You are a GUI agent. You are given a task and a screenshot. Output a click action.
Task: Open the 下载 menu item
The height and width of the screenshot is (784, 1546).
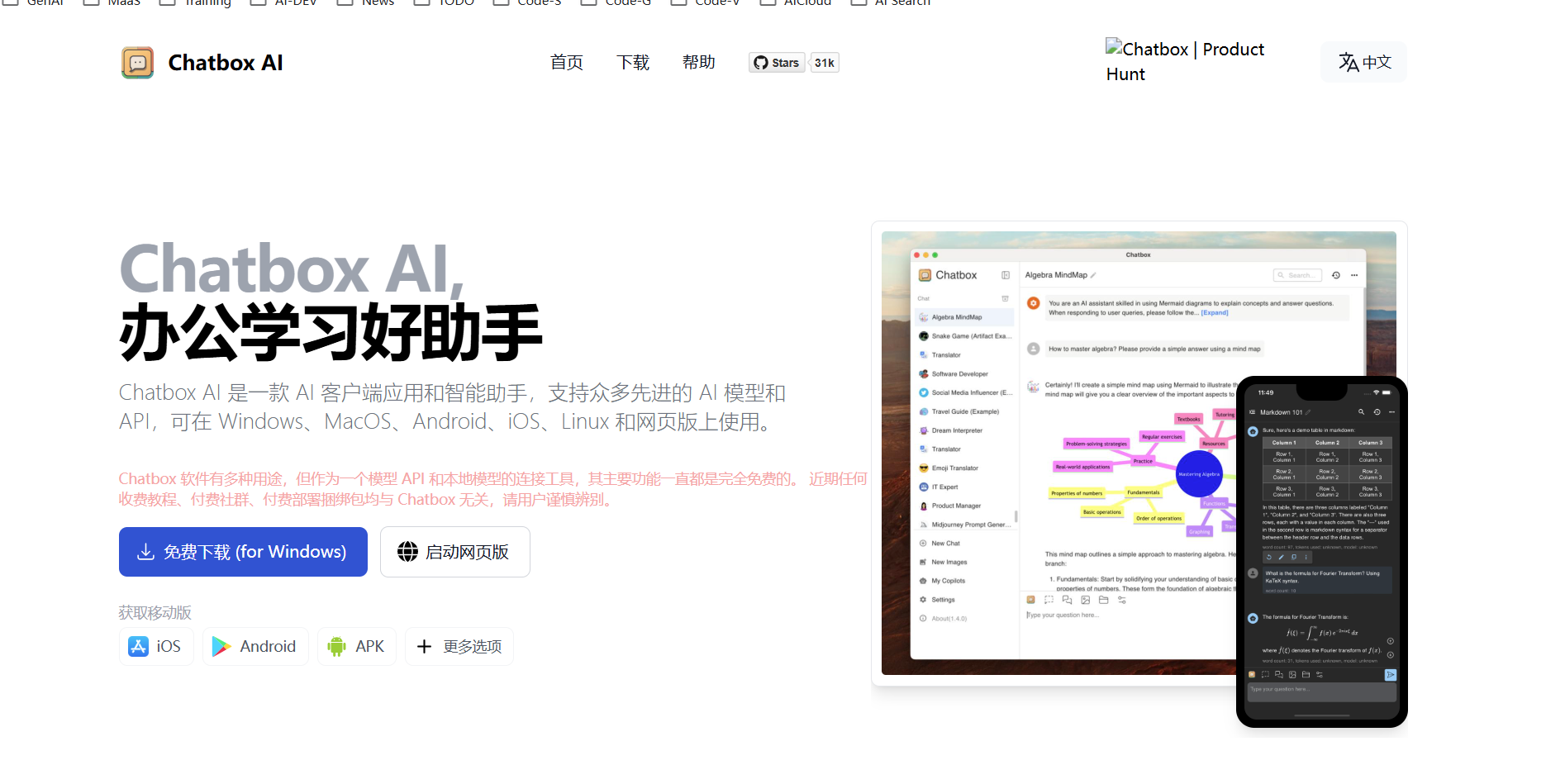click(x=633, y=63)
